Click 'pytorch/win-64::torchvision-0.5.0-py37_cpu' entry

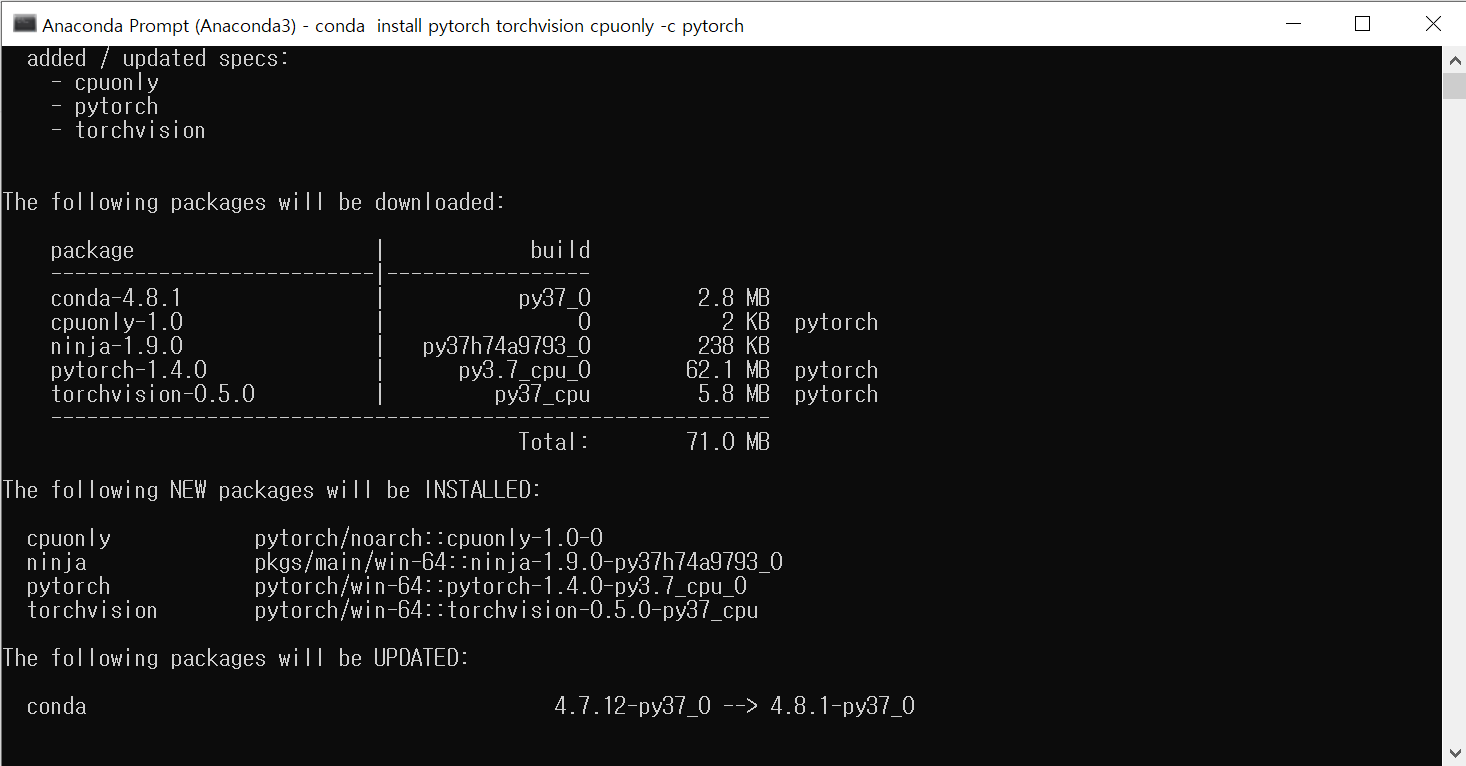click(x=507, y=611)
